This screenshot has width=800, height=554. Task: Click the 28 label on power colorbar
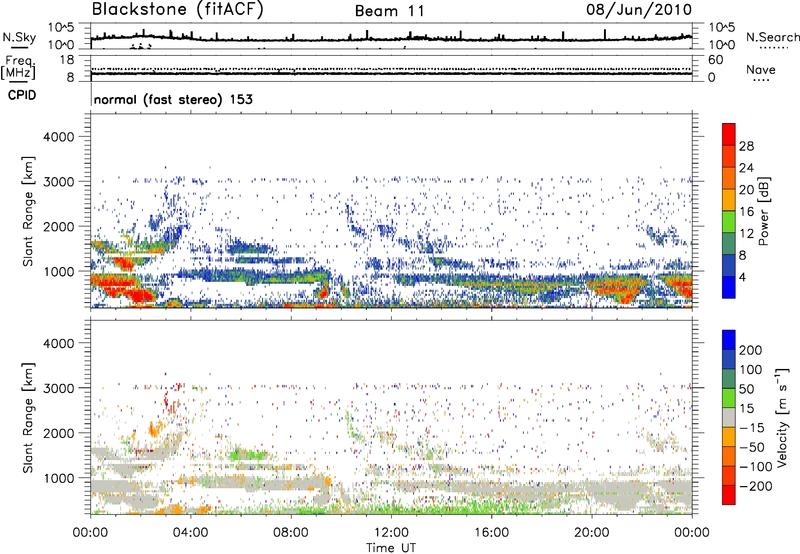coord(746,146)
